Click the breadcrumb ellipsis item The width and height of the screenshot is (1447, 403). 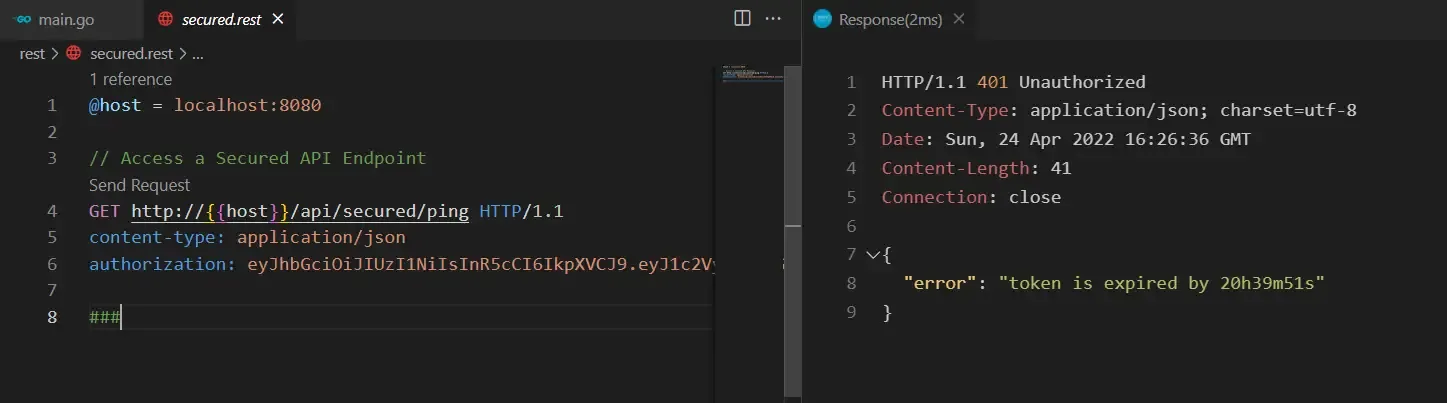pos(197,55)
